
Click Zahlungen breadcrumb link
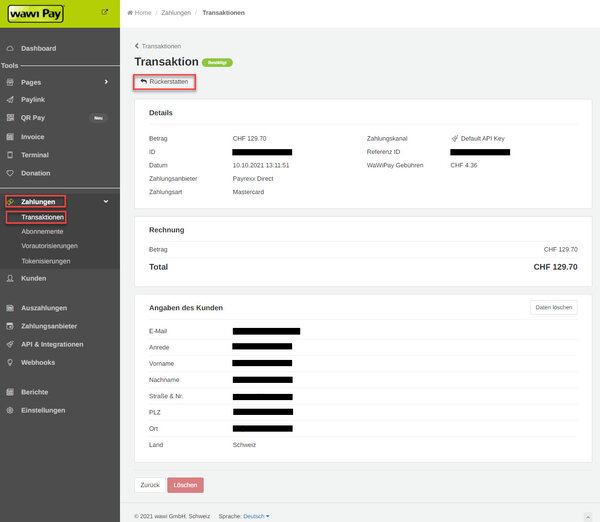[x=176, y=13]
